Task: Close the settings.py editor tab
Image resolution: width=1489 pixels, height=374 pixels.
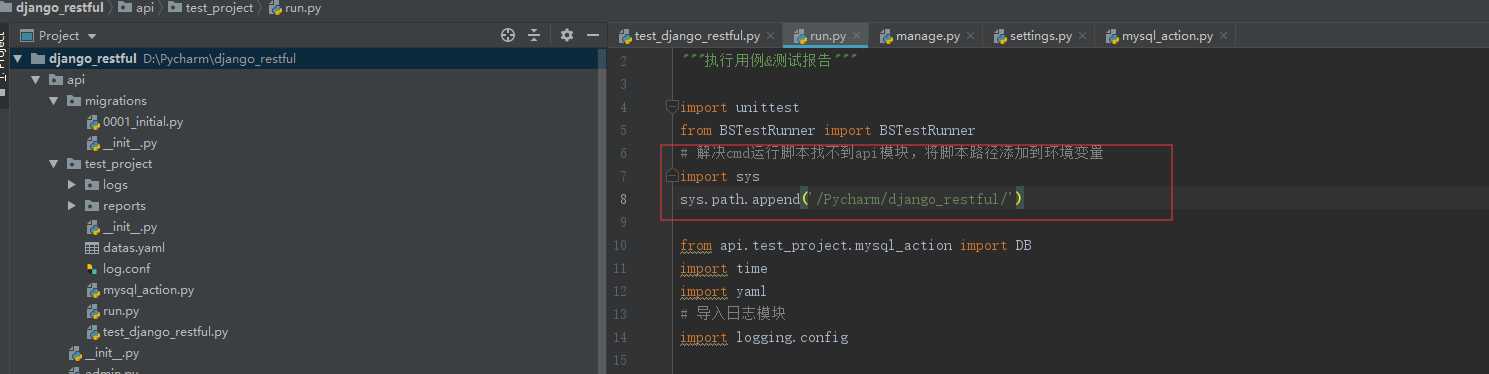Action: (1084, 36)
